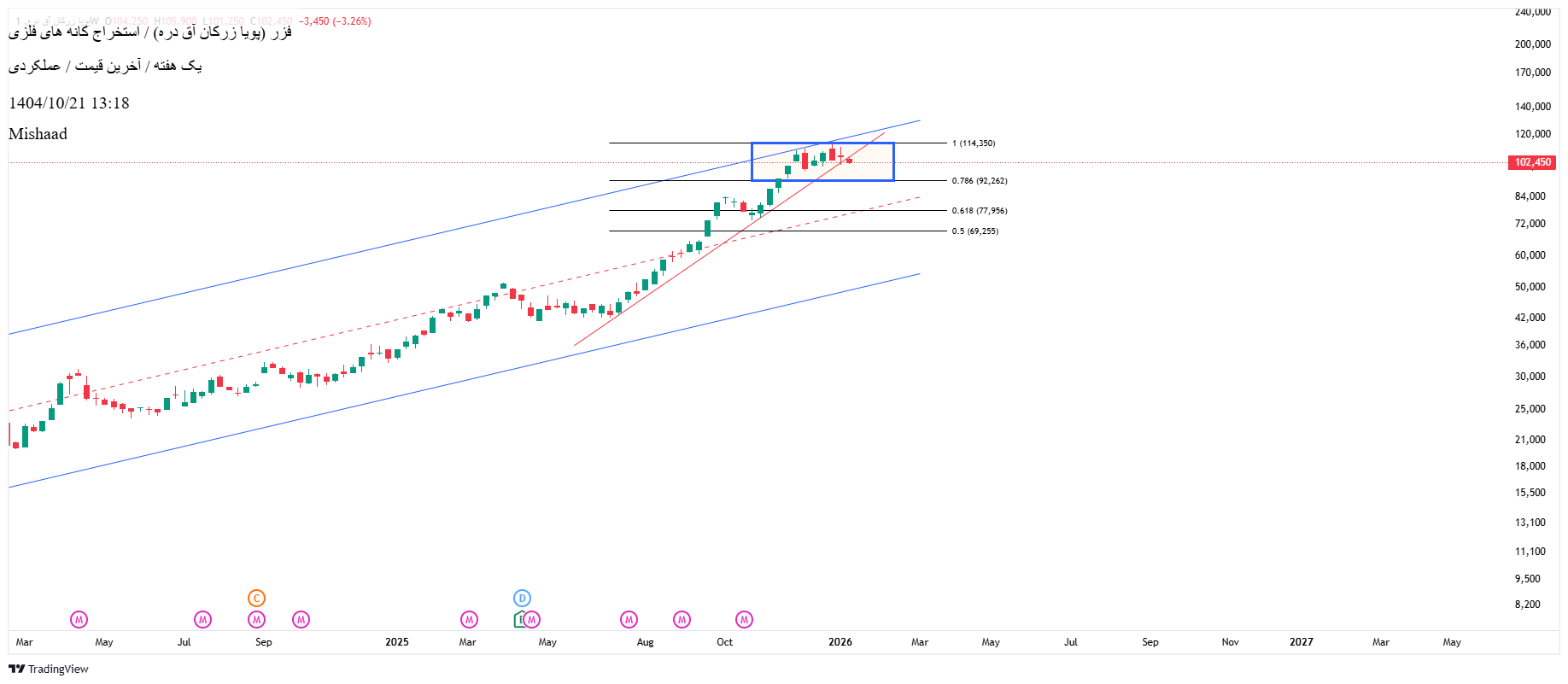Screen dimensions: 1568x684
Task: Click the −3,450 (−3.26%) price change value
Action: 335,21
